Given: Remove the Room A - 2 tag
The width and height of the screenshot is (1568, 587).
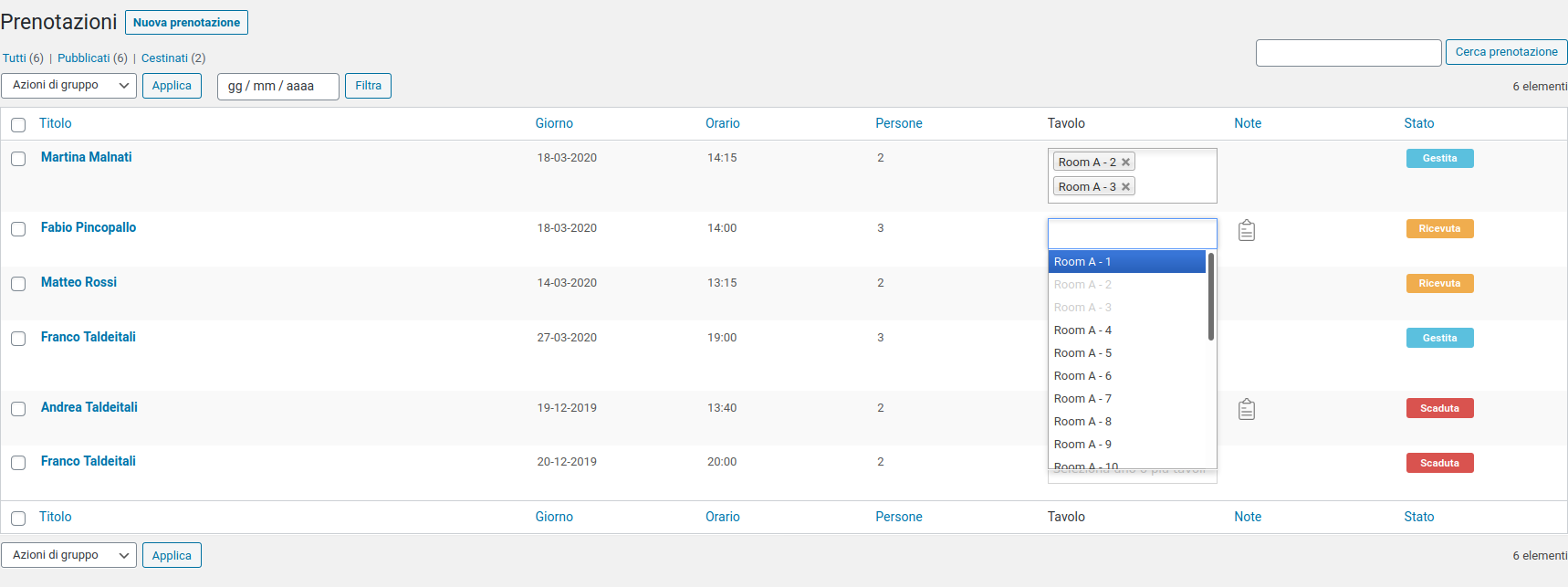Looking at the screenshot, I should [1126, 162].
